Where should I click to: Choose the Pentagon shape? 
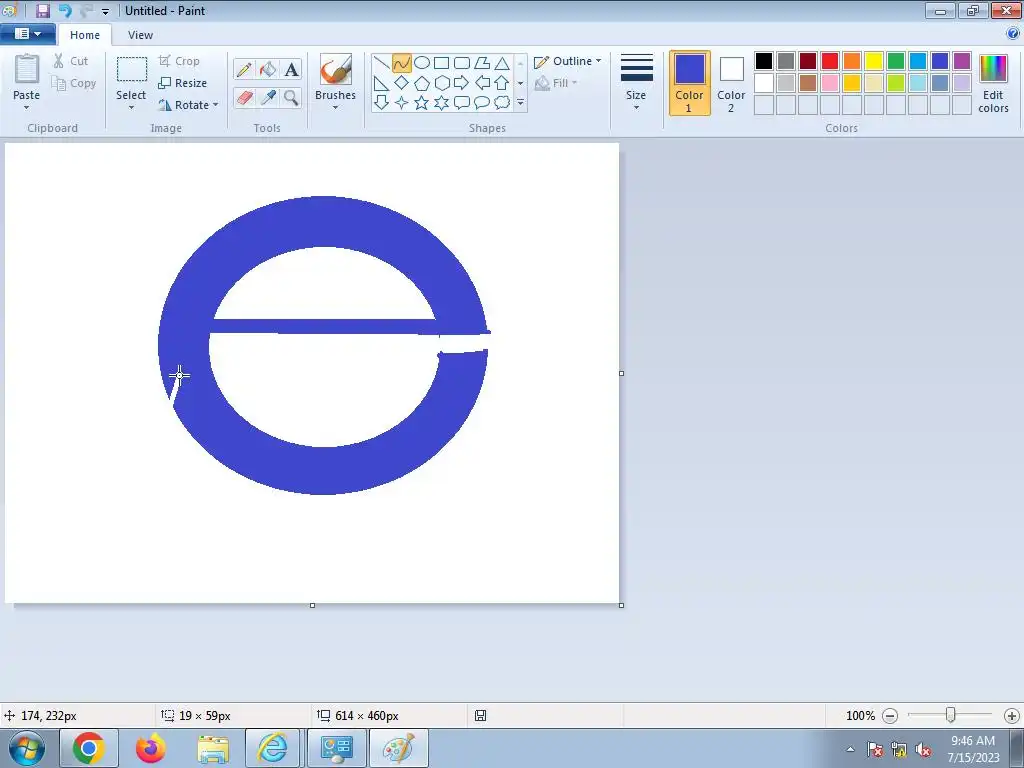pyautogui.click(x=422, y=83)
